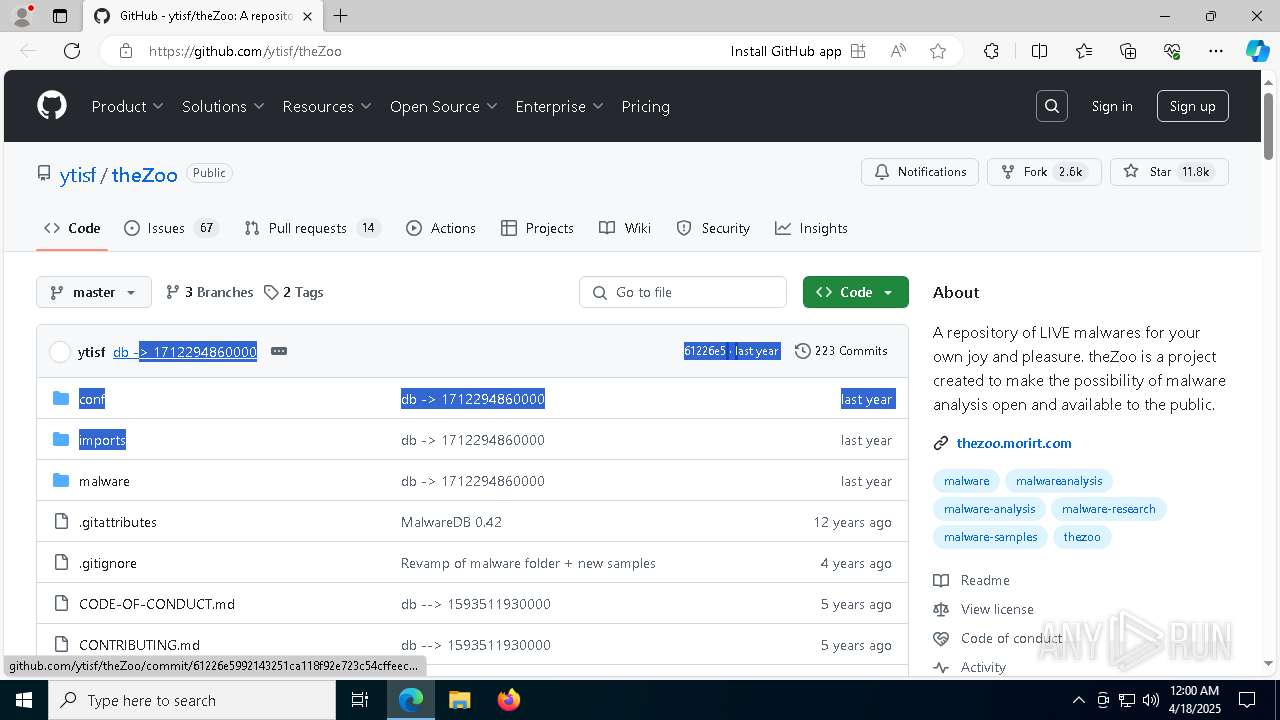Viewport: 1280px width, 720px height.
Task: Open a new tab with plus button
Action: (341, 16)
